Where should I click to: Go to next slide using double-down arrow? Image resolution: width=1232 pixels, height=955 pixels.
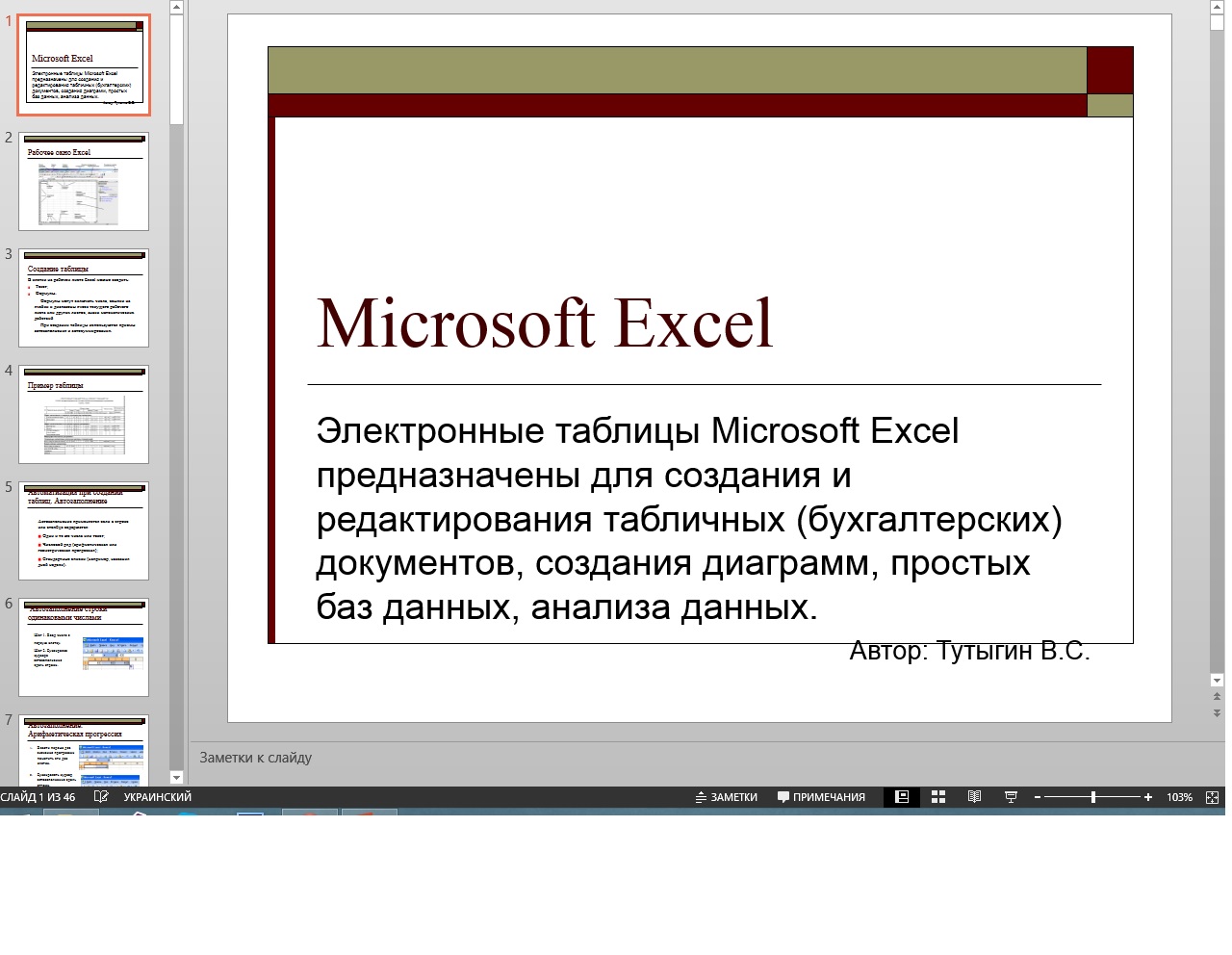[x=1218, y=713]
